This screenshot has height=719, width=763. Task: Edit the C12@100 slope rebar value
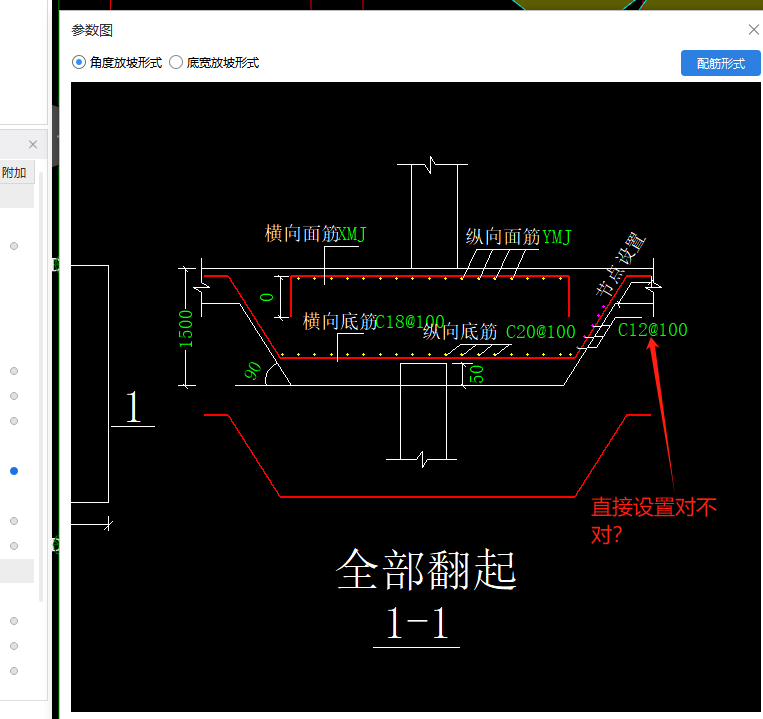coord(652,330)
